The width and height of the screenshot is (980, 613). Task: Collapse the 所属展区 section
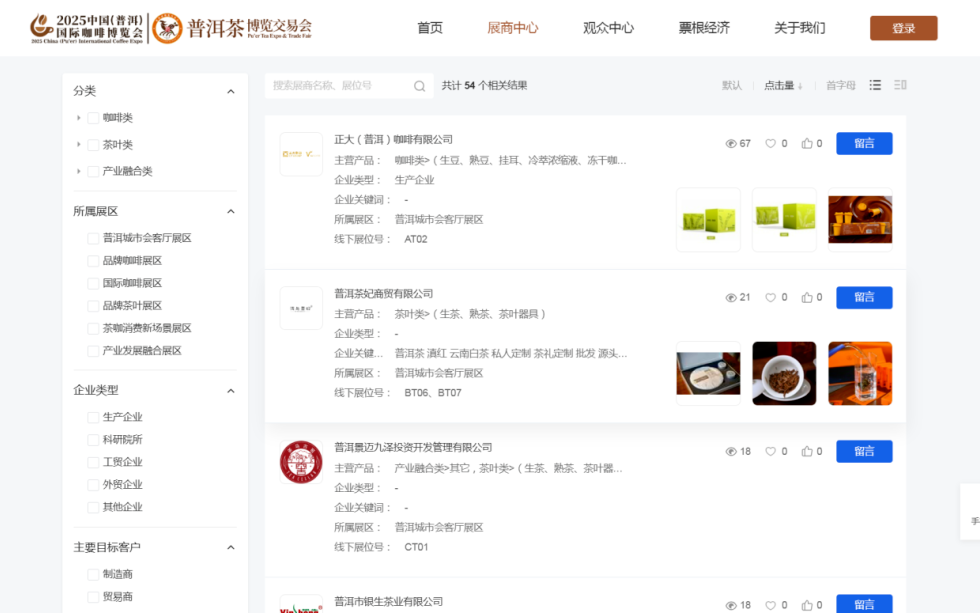(x=231, y=211)
